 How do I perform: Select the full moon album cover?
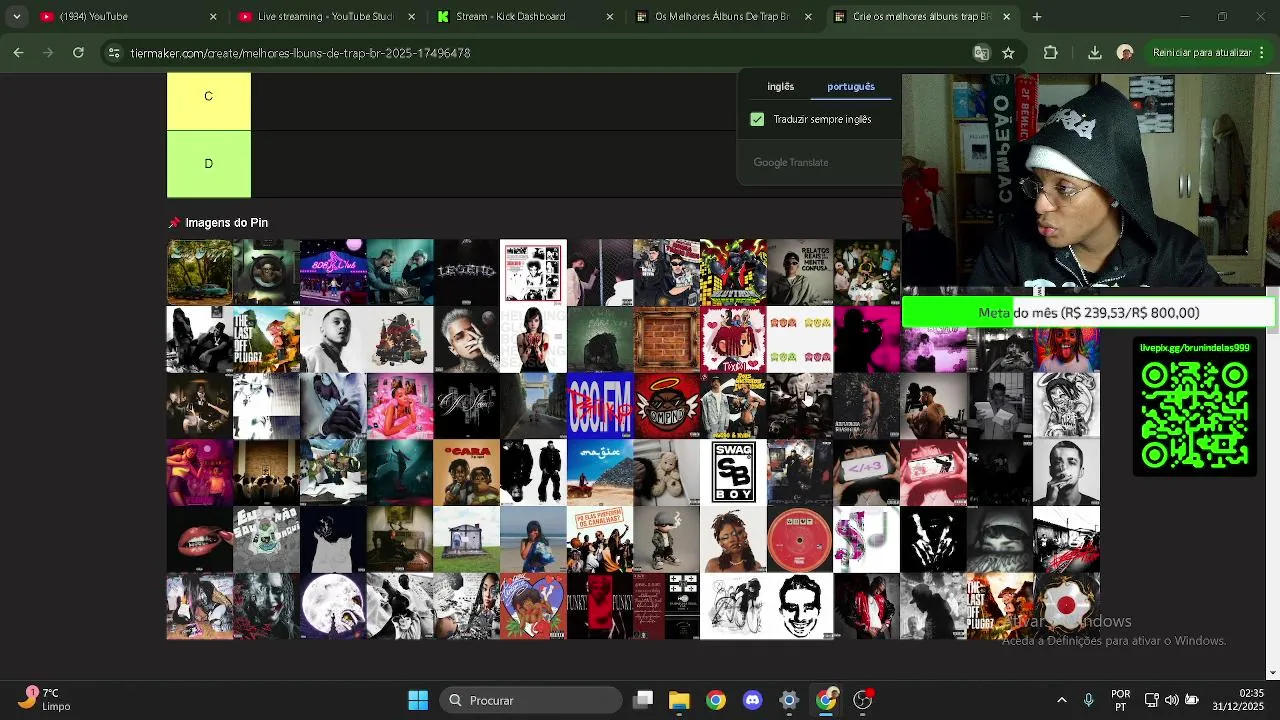pos(333,606)
